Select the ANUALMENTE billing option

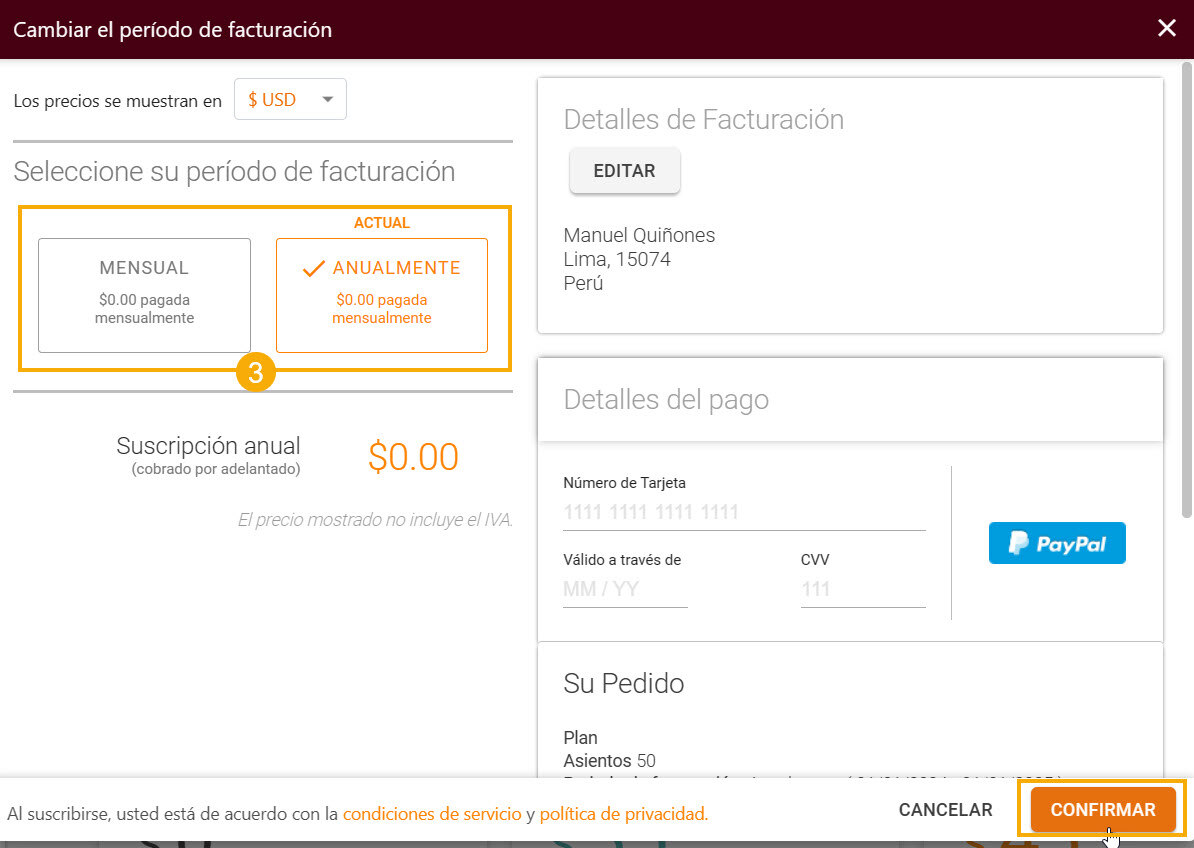tap(382, 293)
